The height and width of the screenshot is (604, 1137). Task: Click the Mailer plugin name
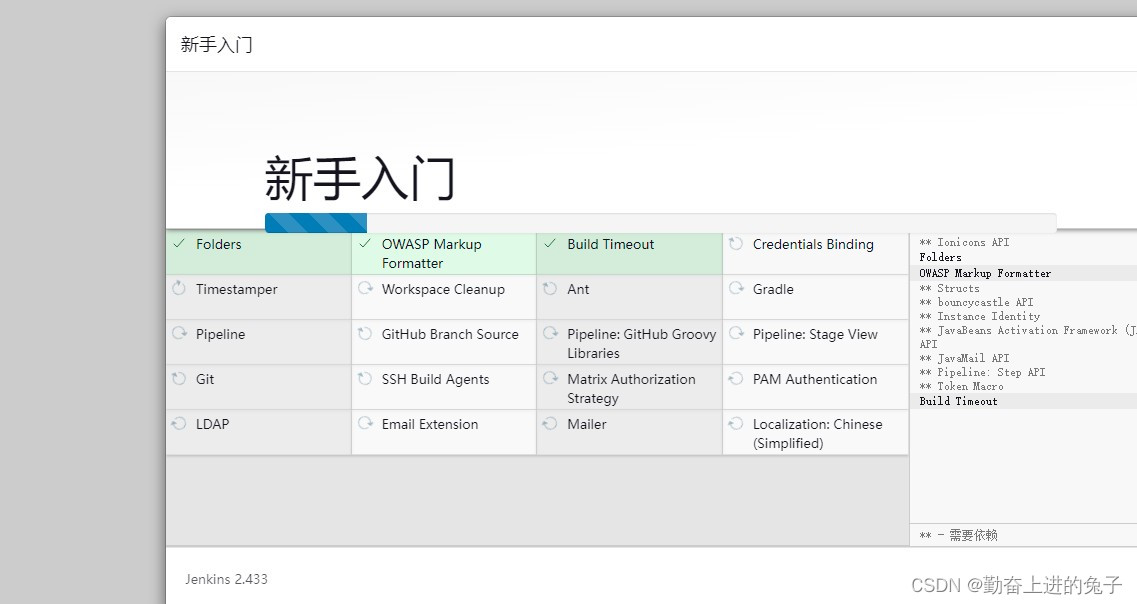tap(587, 424)
